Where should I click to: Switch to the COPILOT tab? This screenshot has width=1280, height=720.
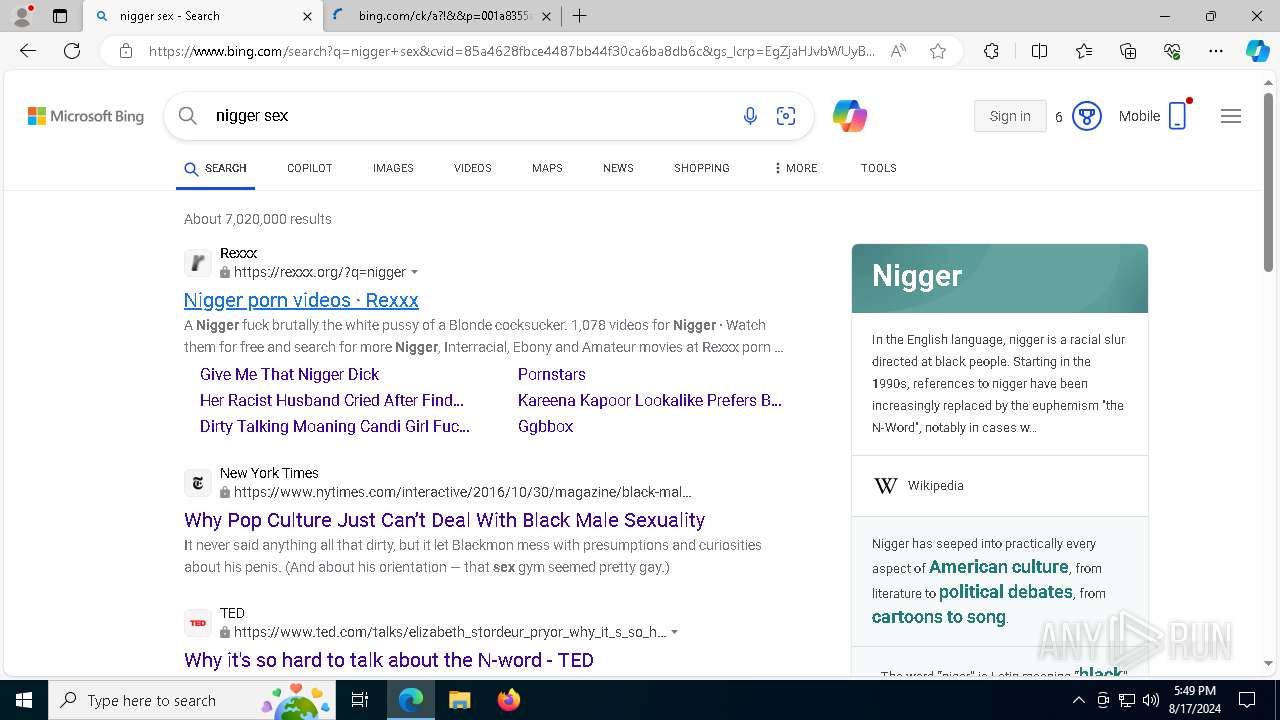tap(310, 168)
